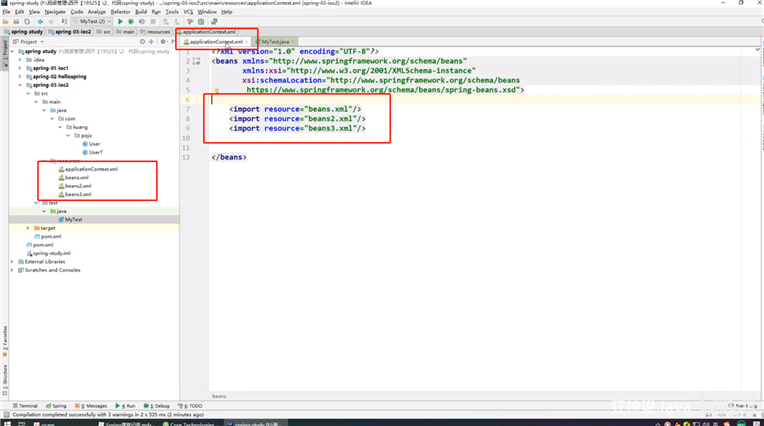This screenshot has height=426, width=764.
Task: Expand the spring-01-ioc1 module
Action: pyautogui.click(x=20, y=68)
